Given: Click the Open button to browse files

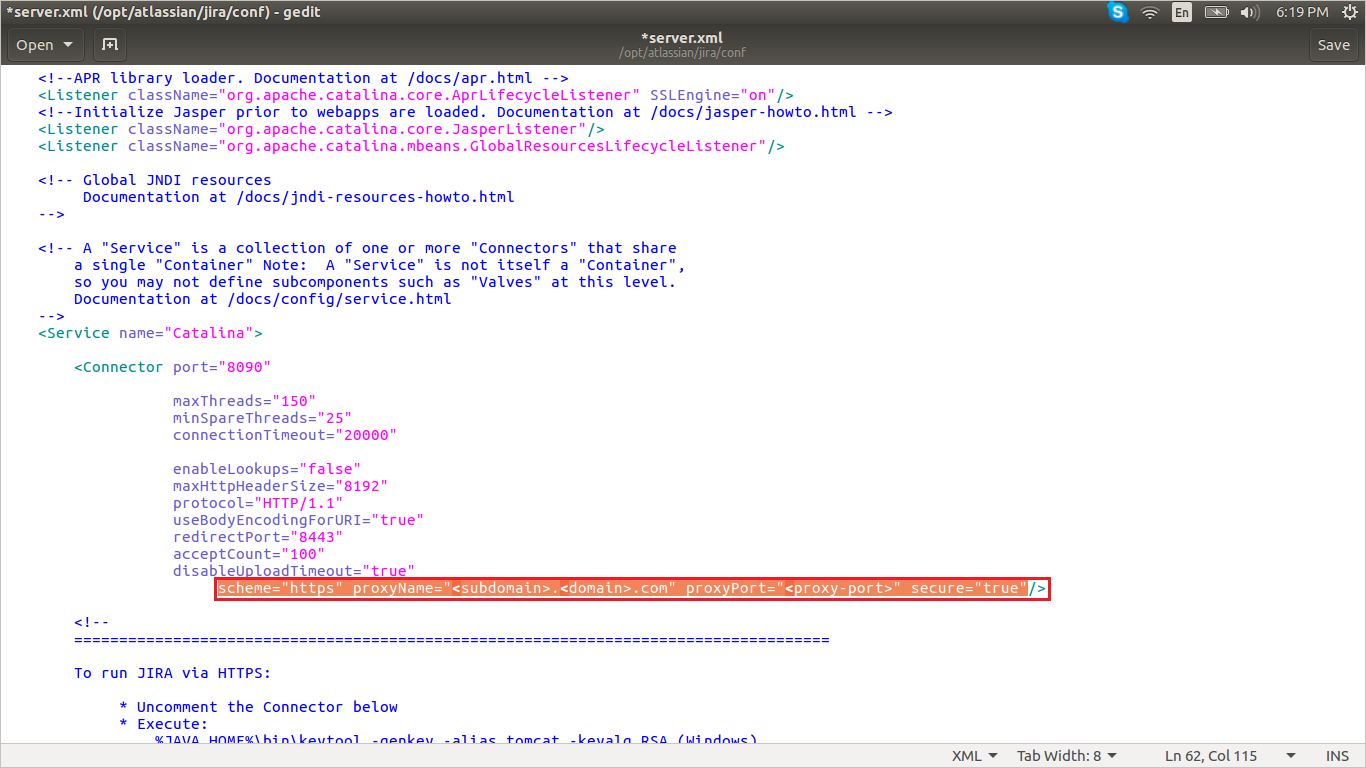Looking at the screenshot, I should pos(35,45).
